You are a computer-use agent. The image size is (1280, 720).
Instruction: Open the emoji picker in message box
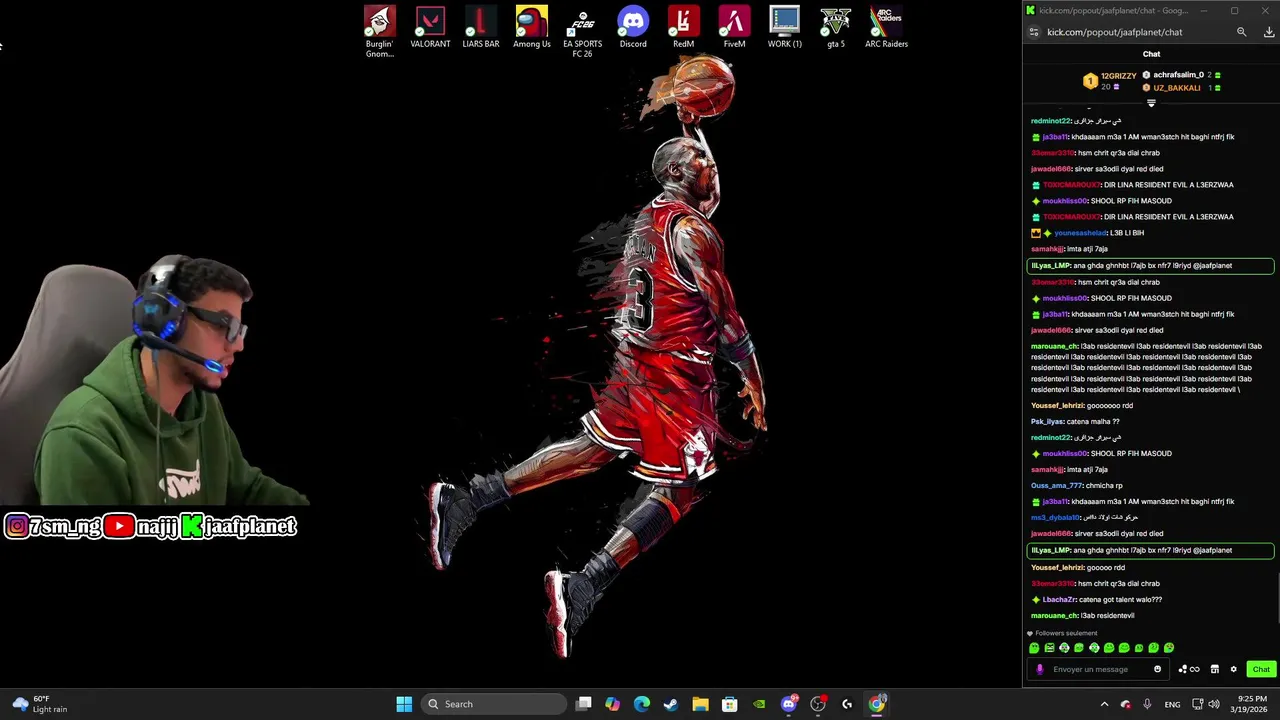(1158, 669)
